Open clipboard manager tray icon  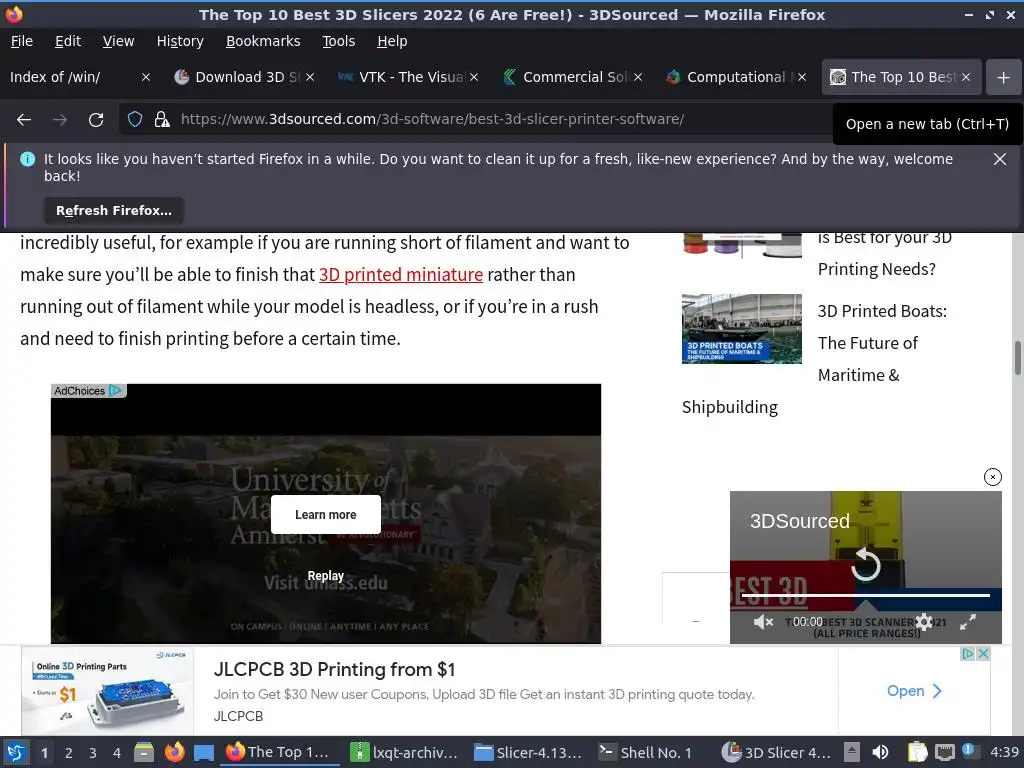tap(918, 752)
